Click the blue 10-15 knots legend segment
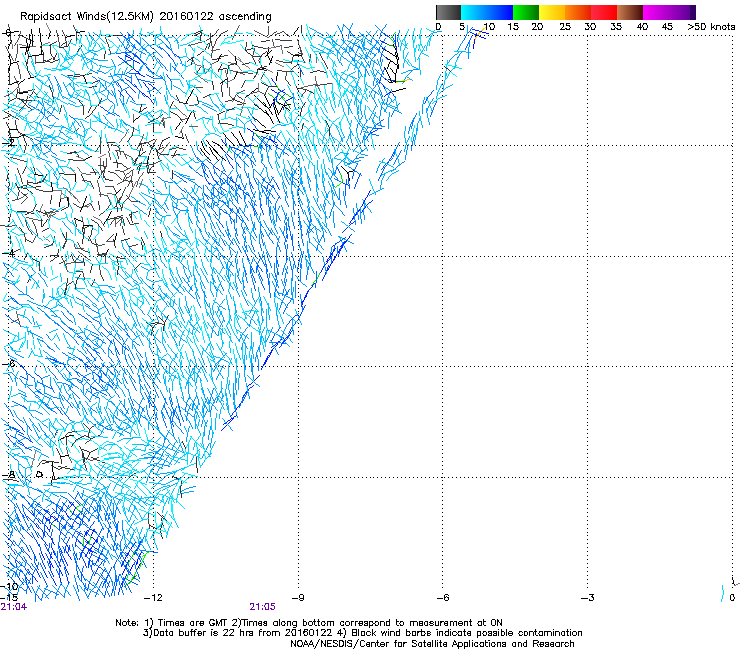740x650 pixels. click(500, 12)
